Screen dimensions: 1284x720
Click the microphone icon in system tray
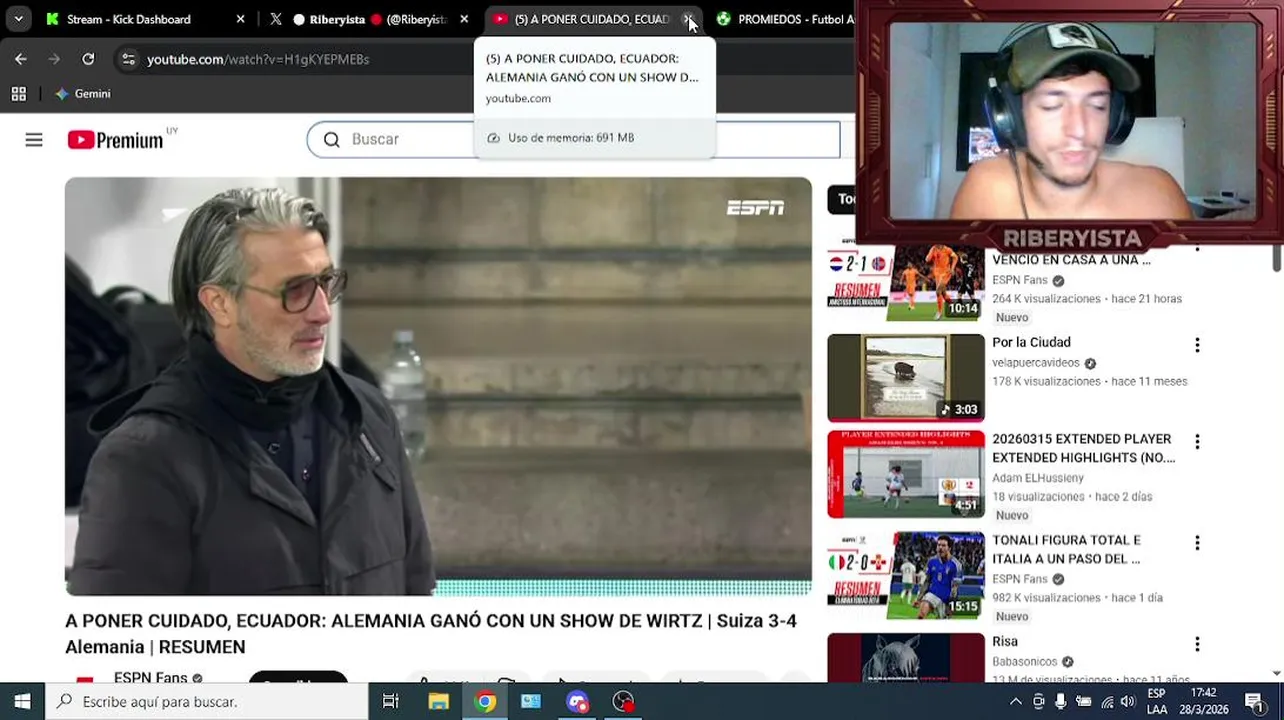tap(1061, 702)
